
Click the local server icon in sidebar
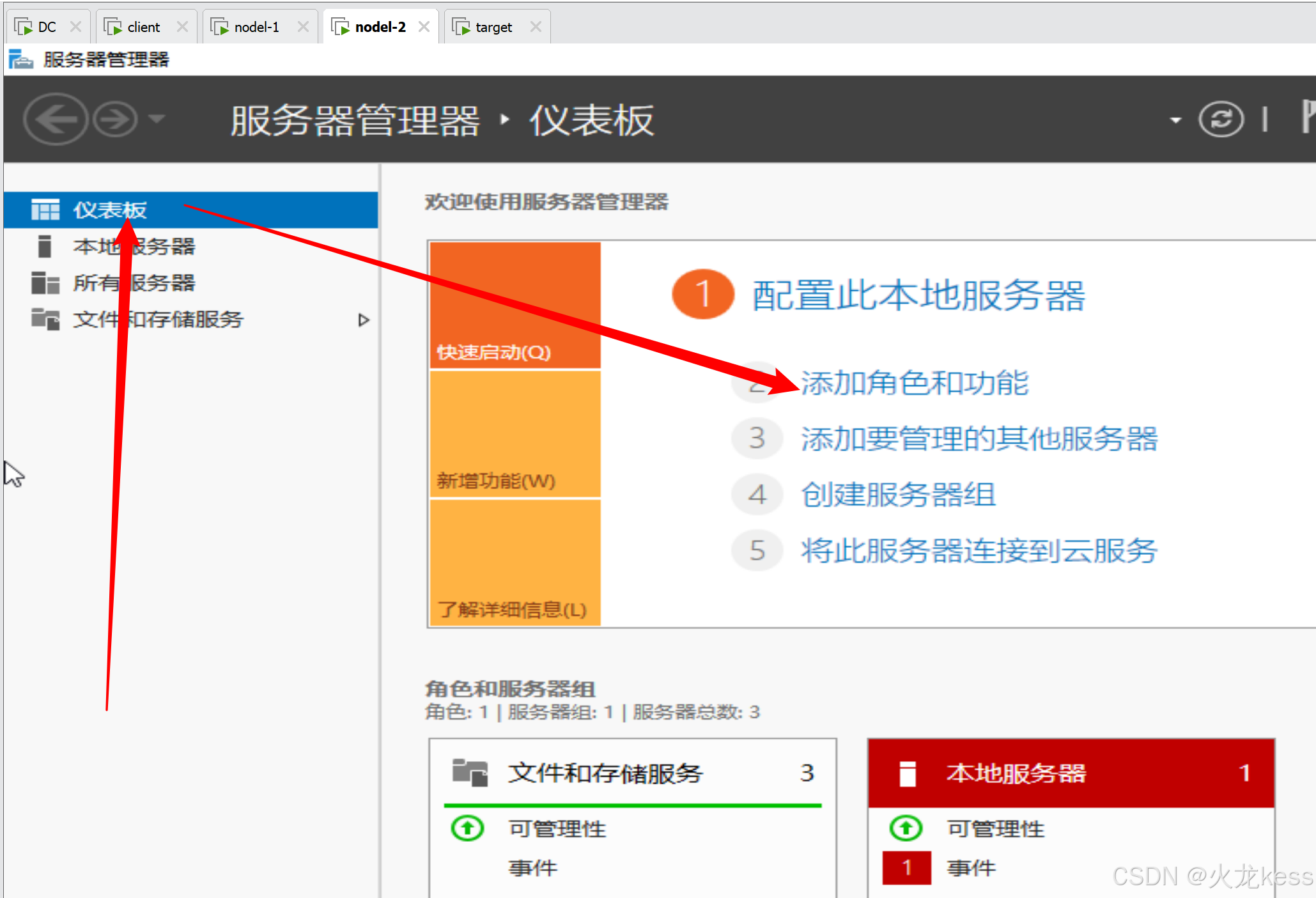pyautogui.click(x=45, y=247)
